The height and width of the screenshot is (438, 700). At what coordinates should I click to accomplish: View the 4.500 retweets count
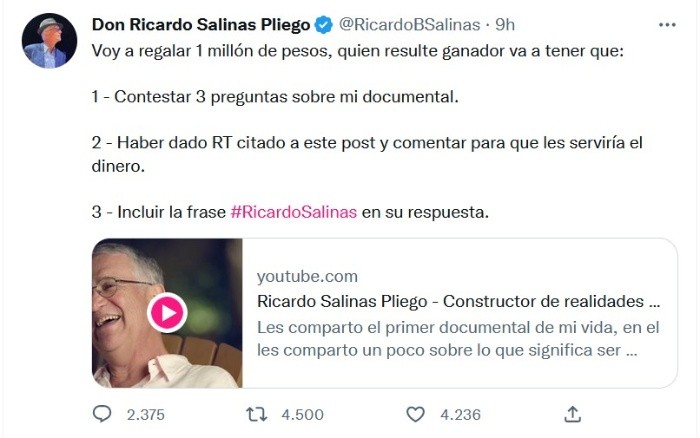302,415
